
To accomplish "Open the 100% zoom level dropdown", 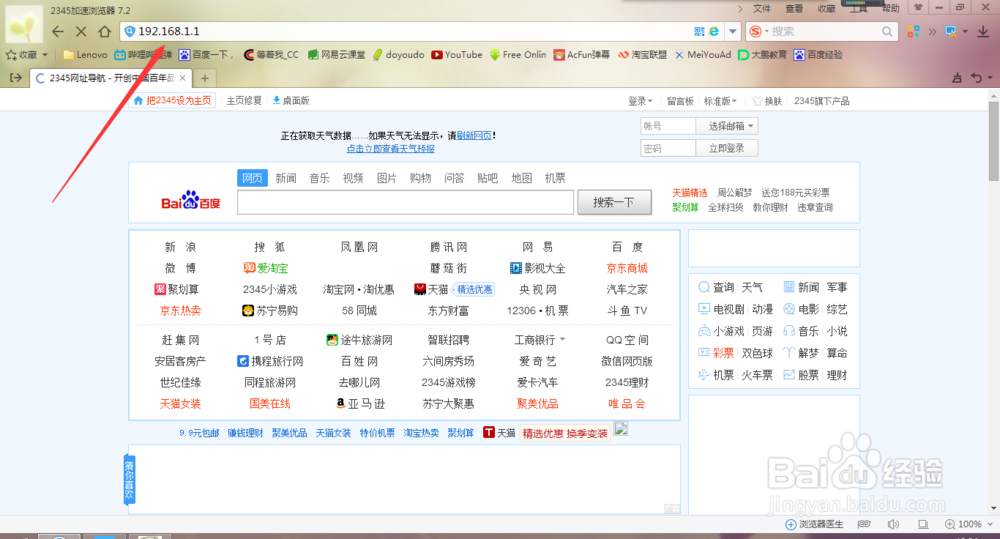I will click(x=969, y=524).
